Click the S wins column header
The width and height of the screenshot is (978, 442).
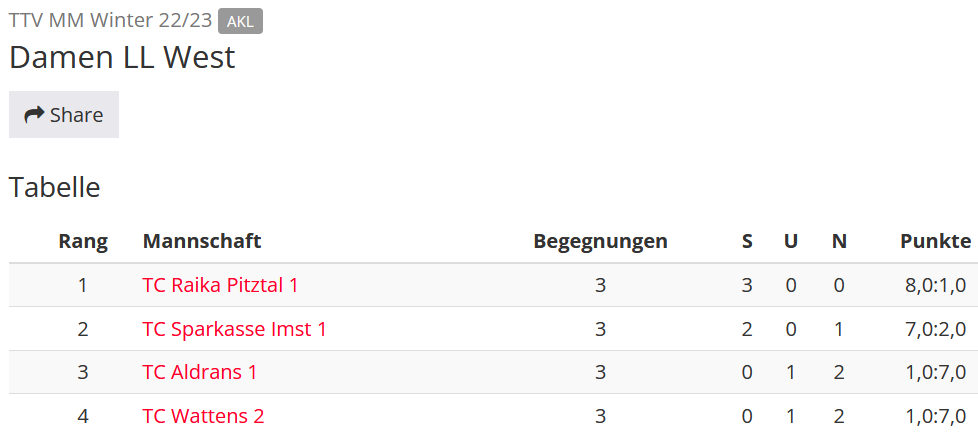coord(747,241)
